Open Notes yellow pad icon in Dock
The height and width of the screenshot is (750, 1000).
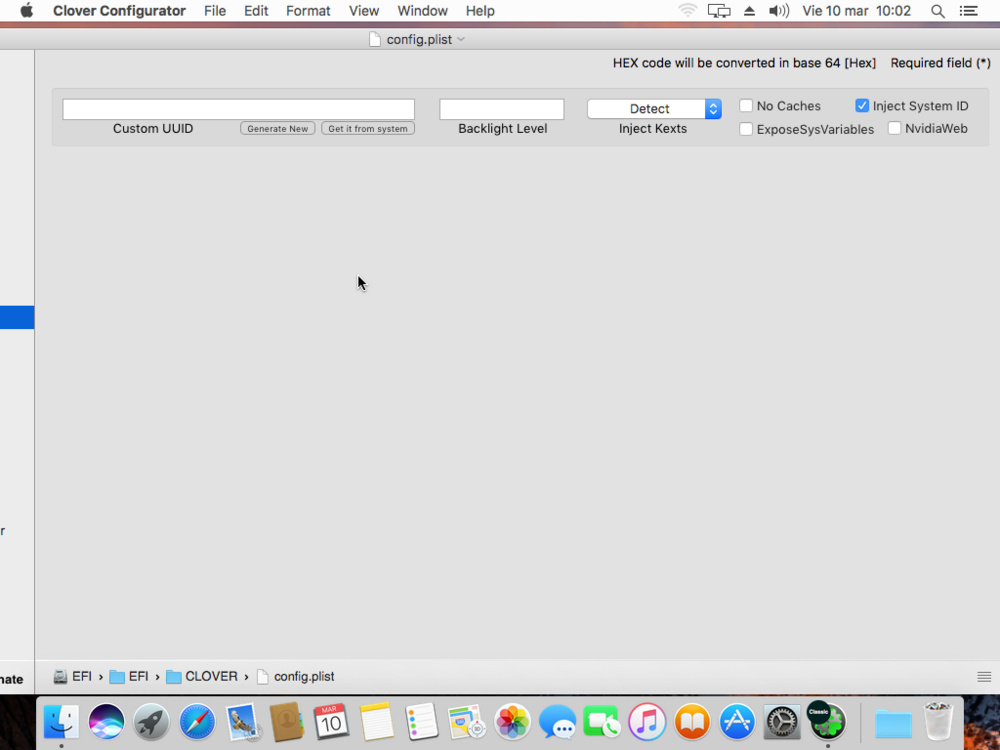(x=376, y=721)
